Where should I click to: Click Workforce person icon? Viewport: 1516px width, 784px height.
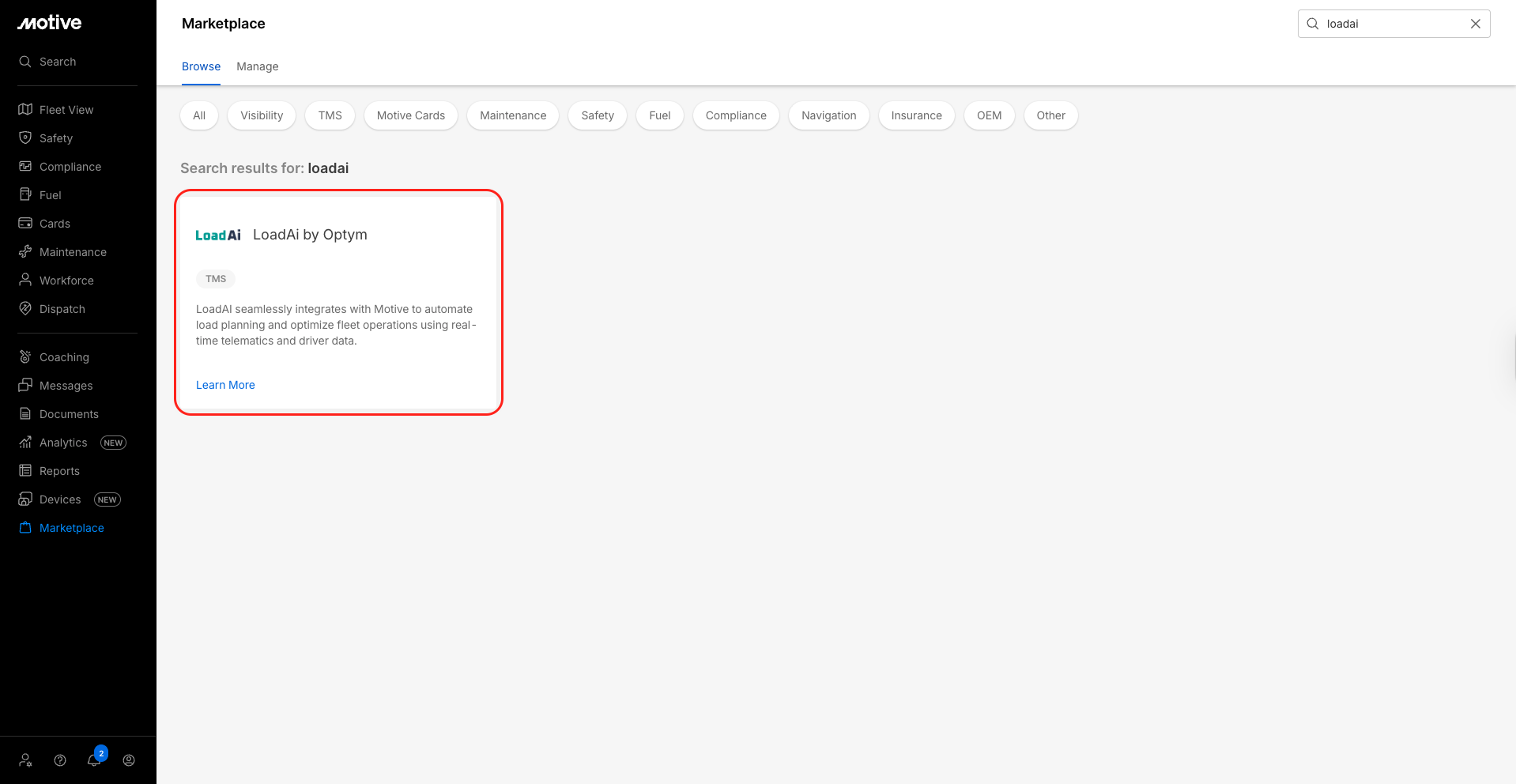[x=25, y=281]
